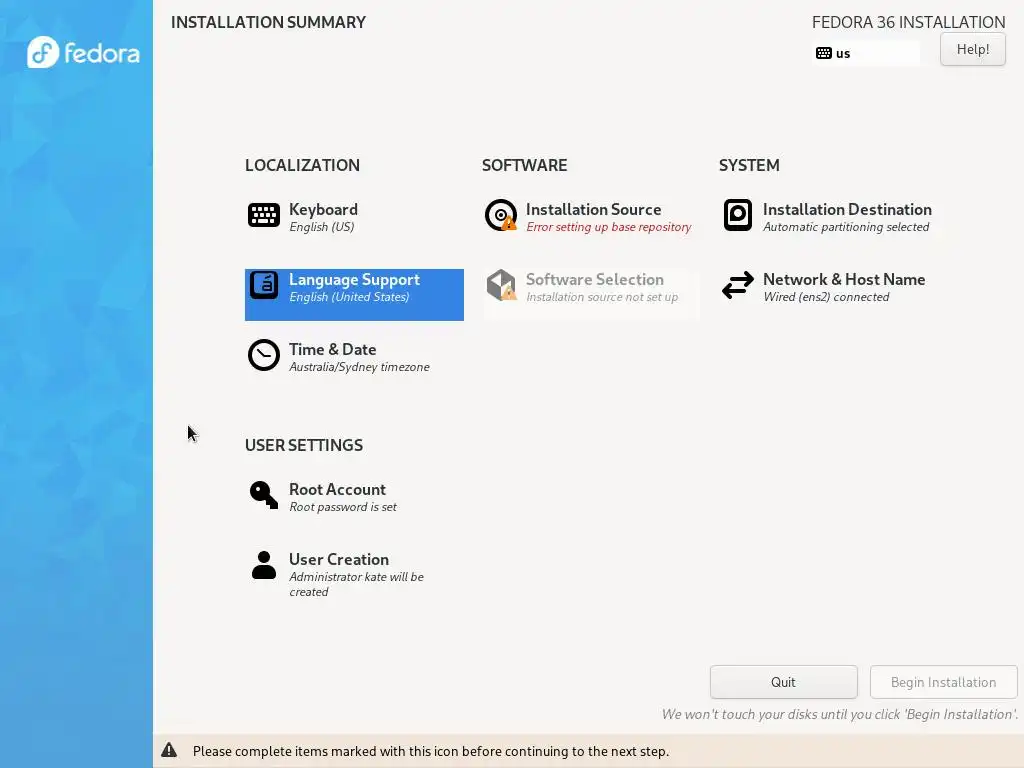Open the Time & Date title

click(x=332, y=349)
